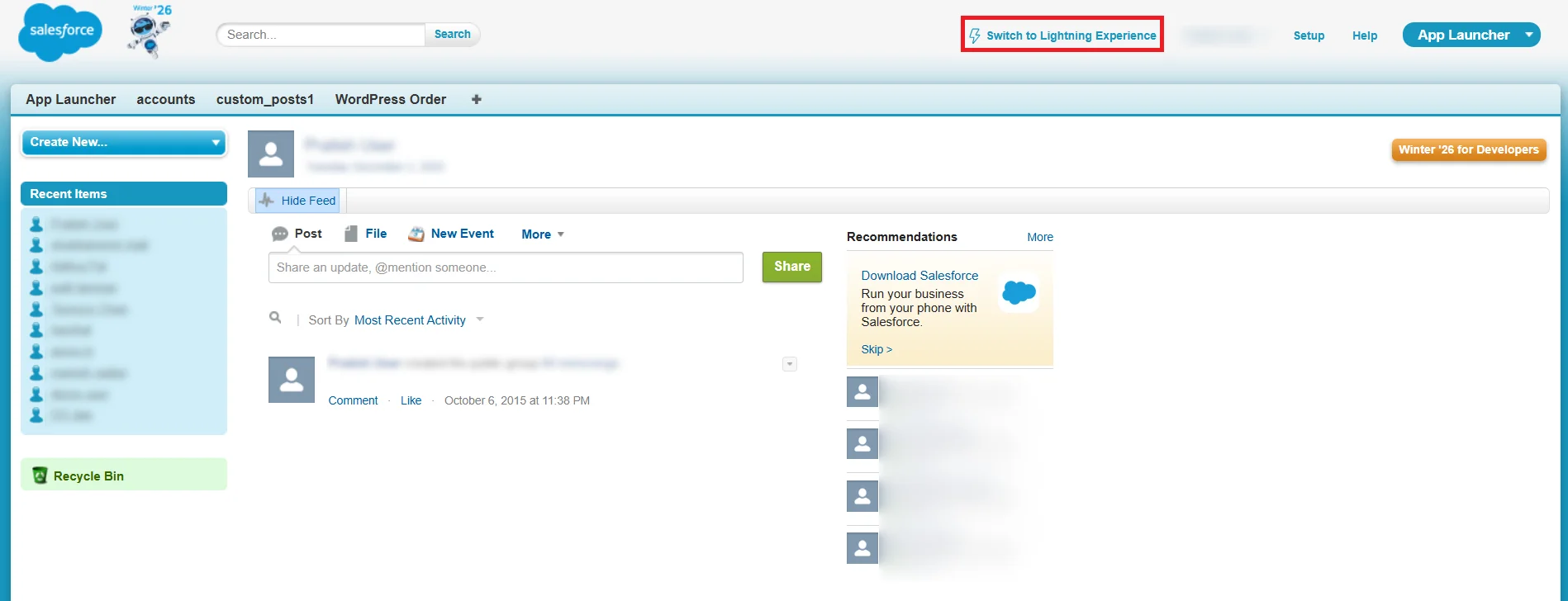Open the accounts tab
The width and height of the screenshot is (1568, 601).
(166, 99)
